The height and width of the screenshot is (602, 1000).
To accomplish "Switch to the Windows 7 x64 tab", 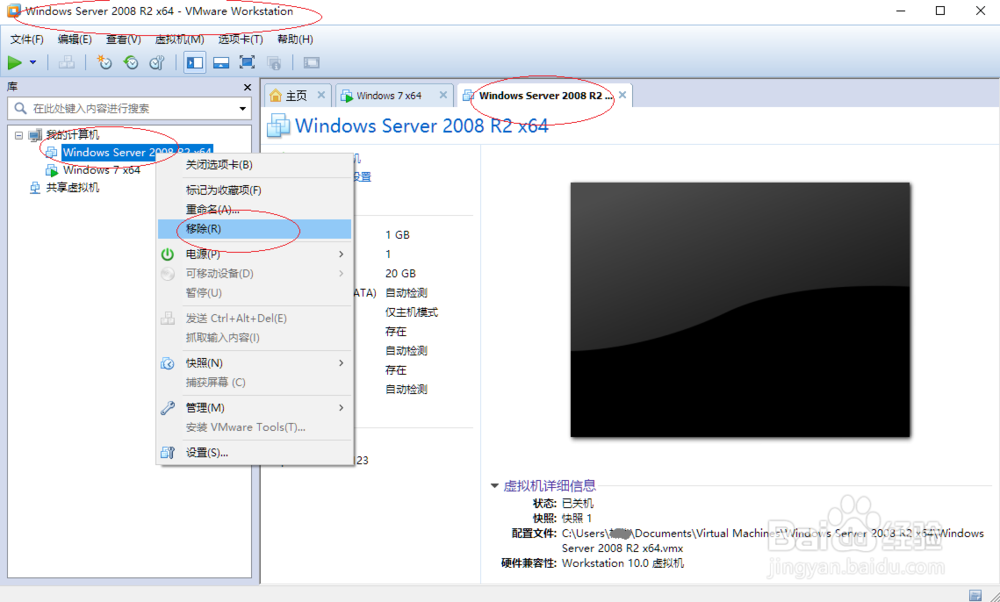I will click(389, 96).
